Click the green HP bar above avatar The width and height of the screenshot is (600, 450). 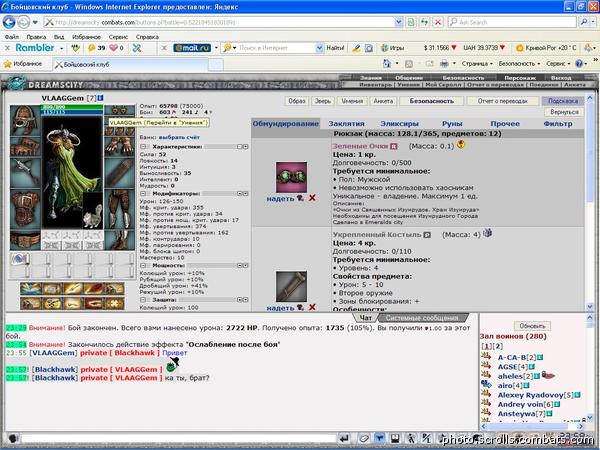pos(72,108)
